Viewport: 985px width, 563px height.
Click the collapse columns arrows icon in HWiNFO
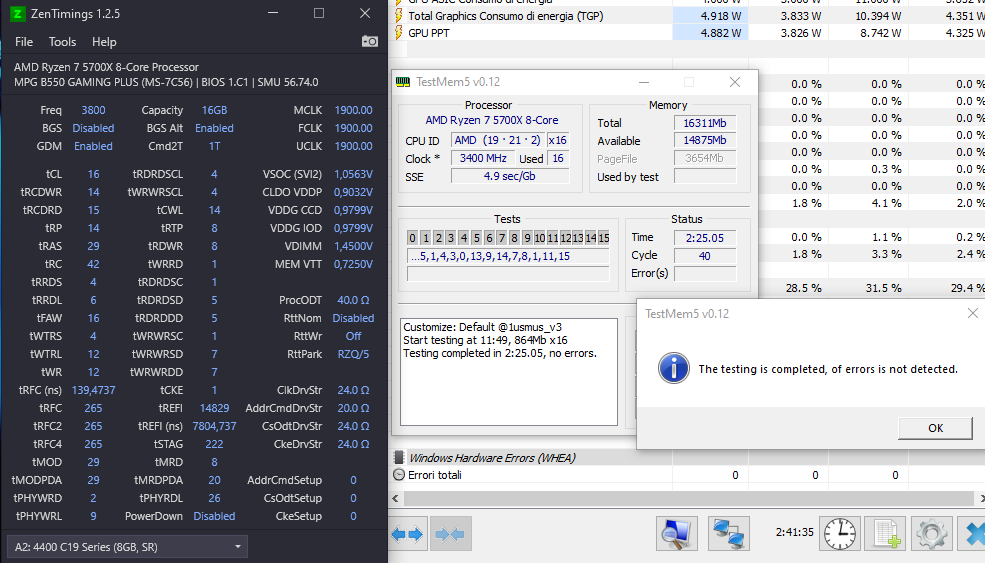(451, 534)
